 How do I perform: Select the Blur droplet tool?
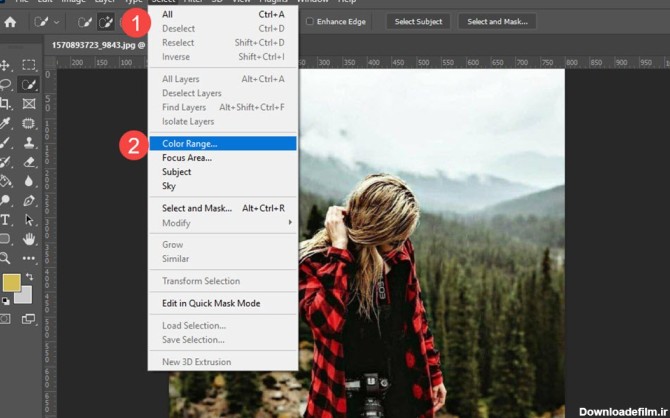(29, 181)
